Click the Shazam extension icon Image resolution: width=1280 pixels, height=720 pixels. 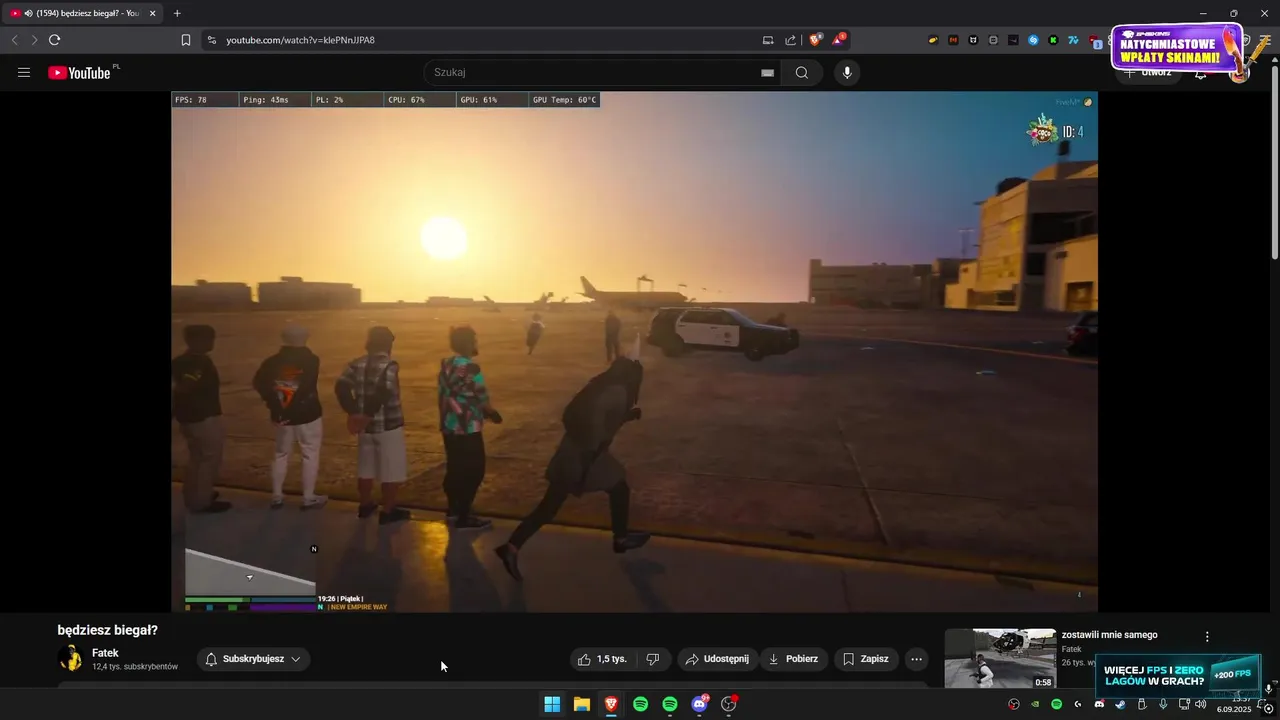pyautogui.click(x=1033, y=40)
